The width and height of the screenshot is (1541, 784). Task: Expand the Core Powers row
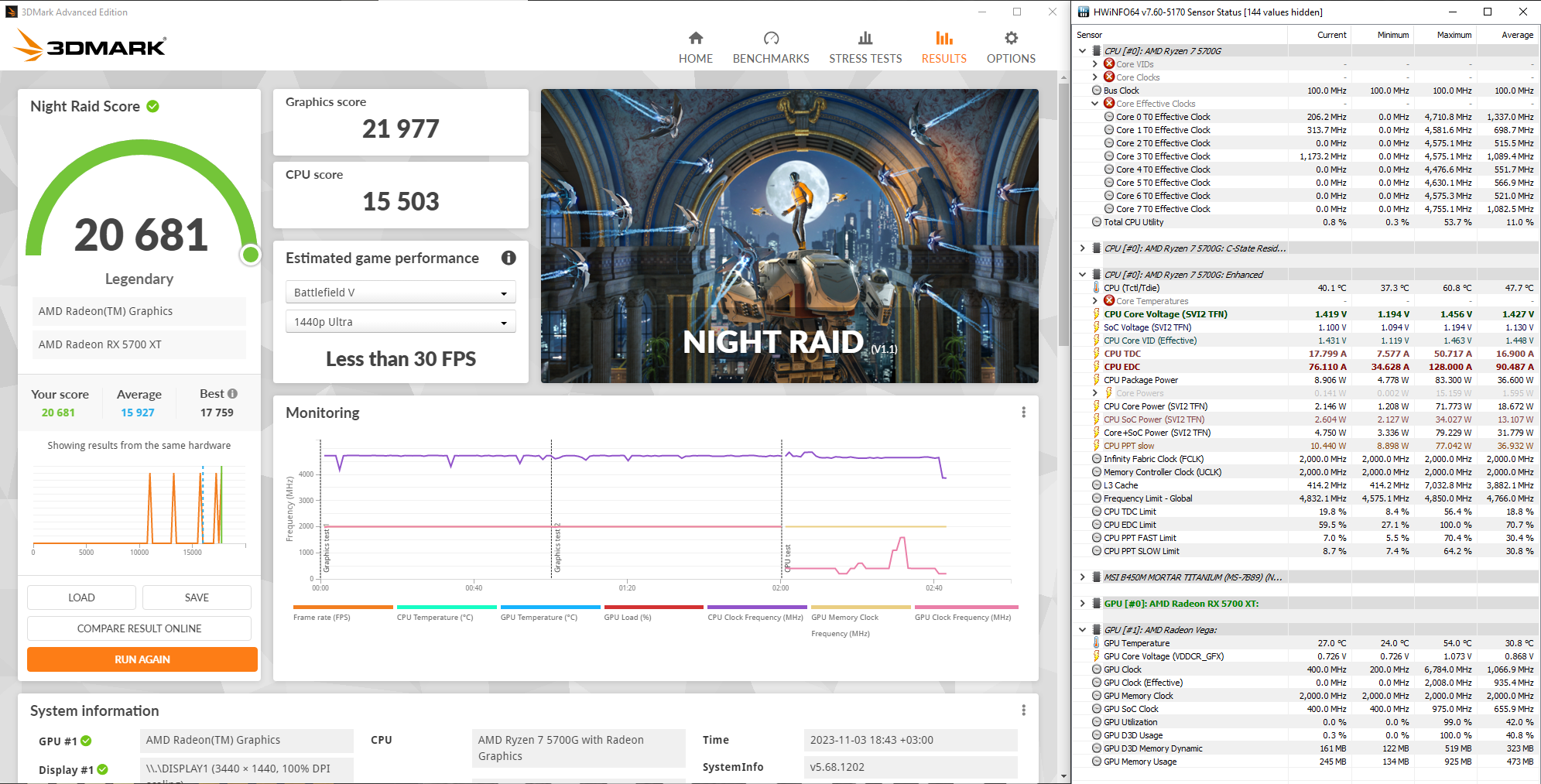point(1094,393)
